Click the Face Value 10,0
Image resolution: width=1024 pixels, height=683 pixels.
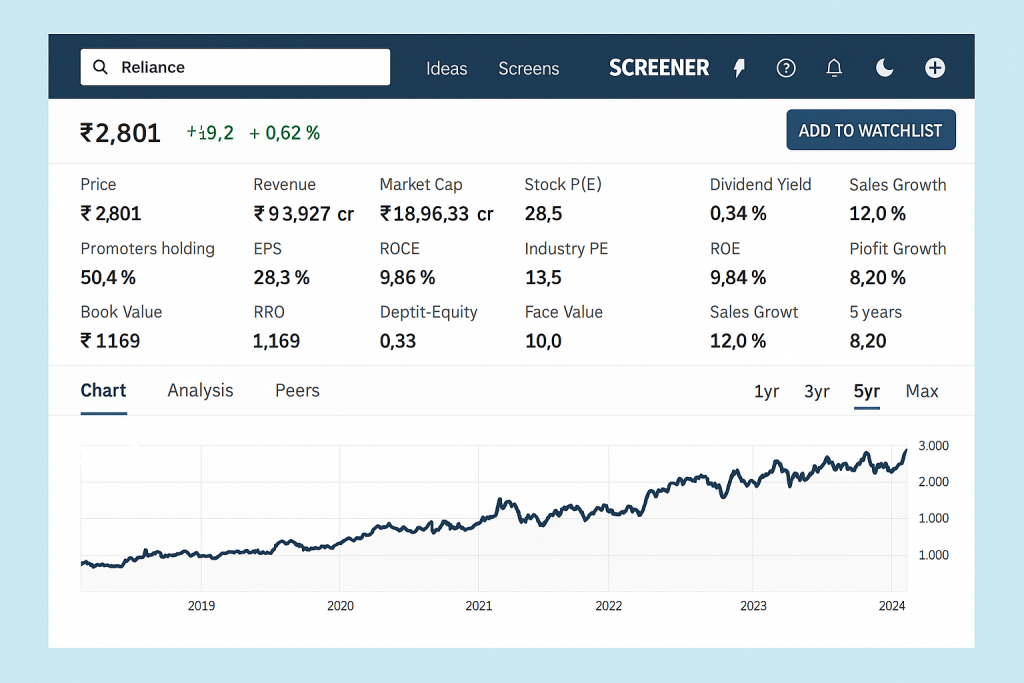(x=543, y=341)
